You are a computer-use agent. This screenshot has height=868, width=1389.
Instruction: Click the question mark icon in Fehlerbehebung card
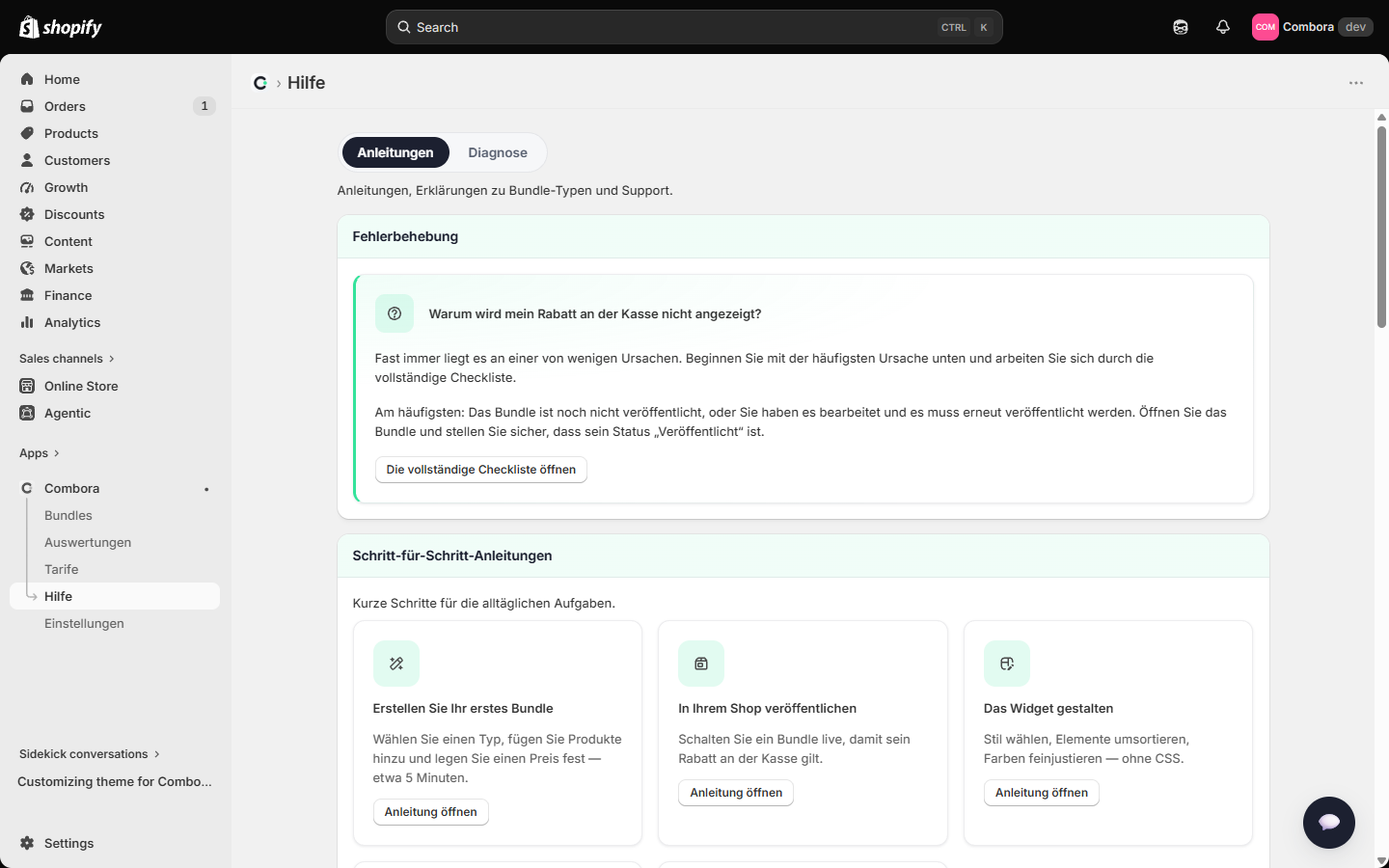point(395,313)
